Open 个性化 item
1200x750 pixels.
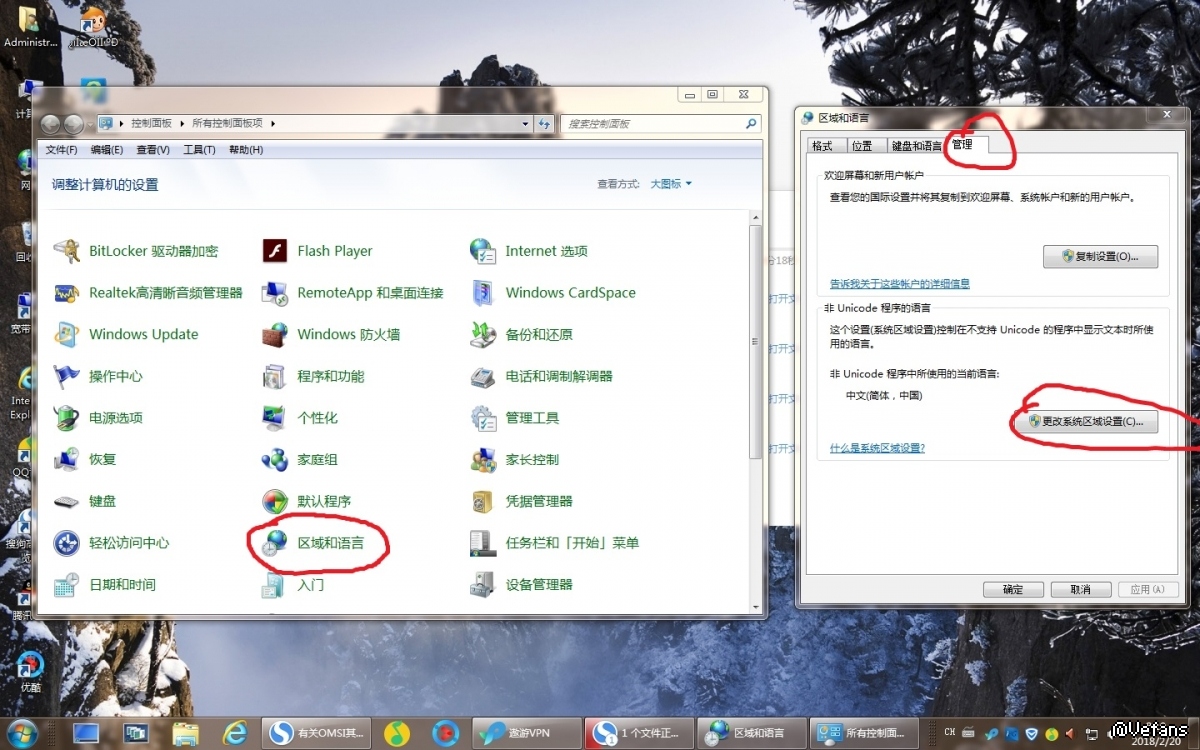click(x=300, y=418)
